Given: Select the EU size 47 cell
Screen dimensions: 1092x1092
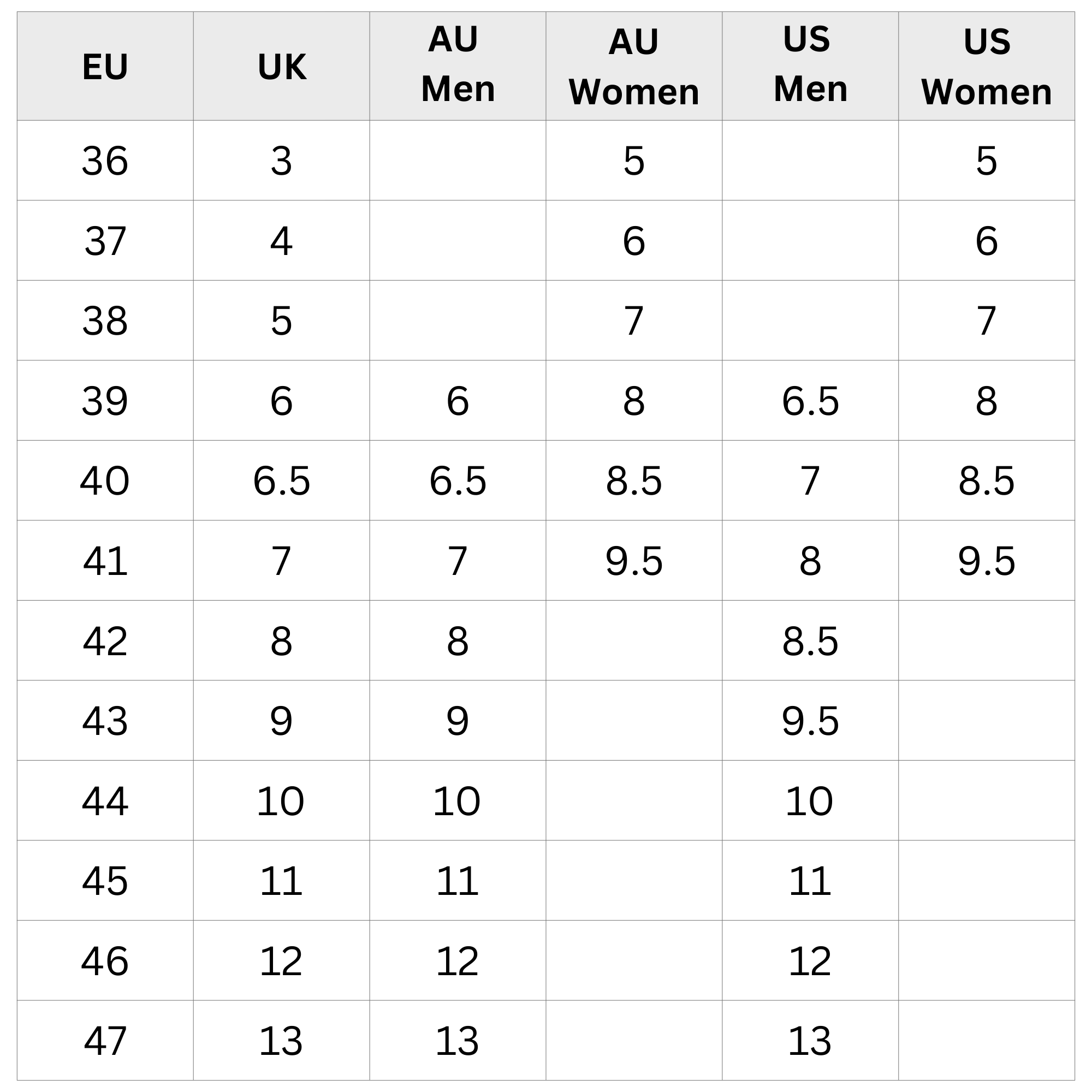Looking at the screenshot, I should (x=105, y=1041).
